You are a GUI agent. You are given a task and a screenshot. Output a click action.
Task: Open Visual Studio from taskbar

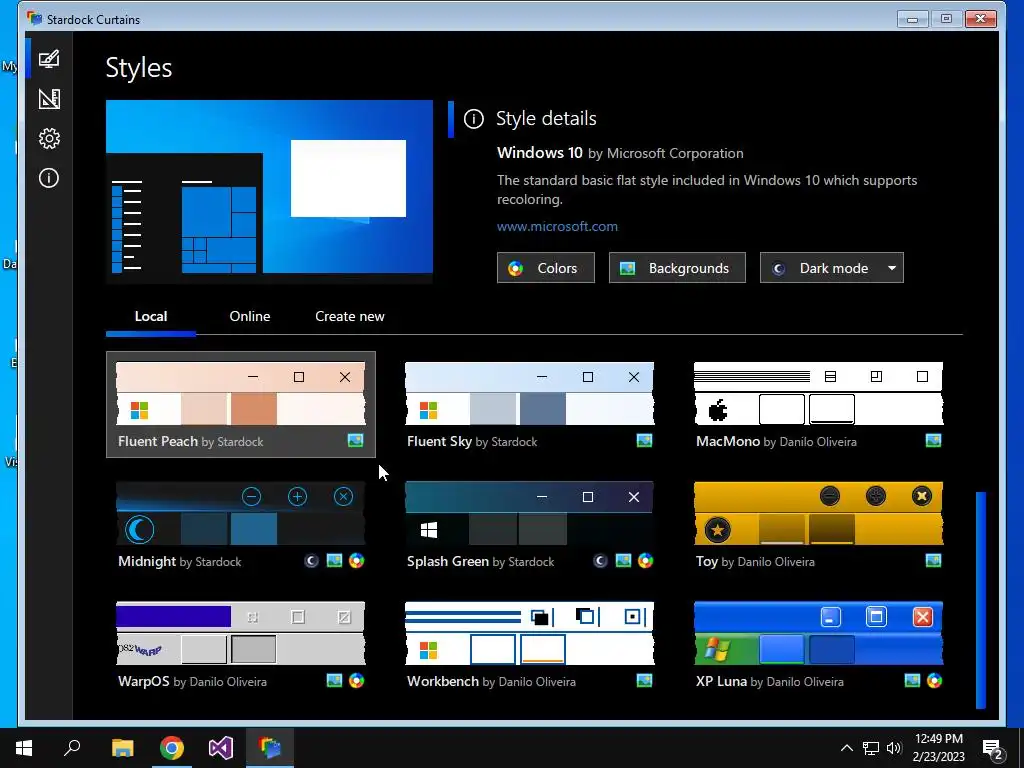[221, 748]
